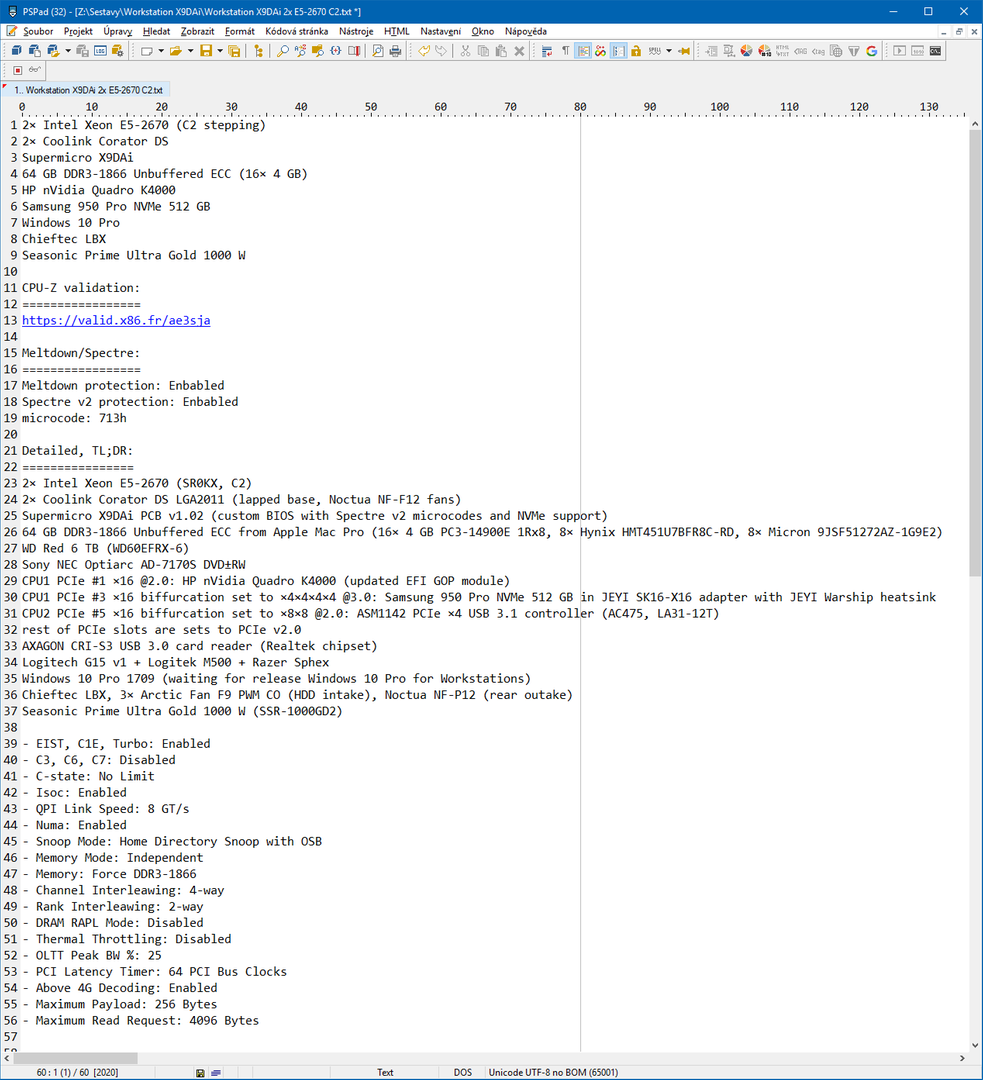Click the Delete X icon
Image resolution: width=983 pixels, height=1080 pixels.
(x=519, y=51)
